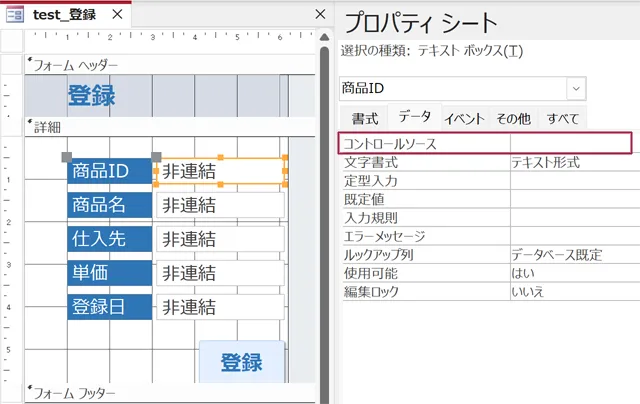Switch to the イベント tab

[465, 118]
